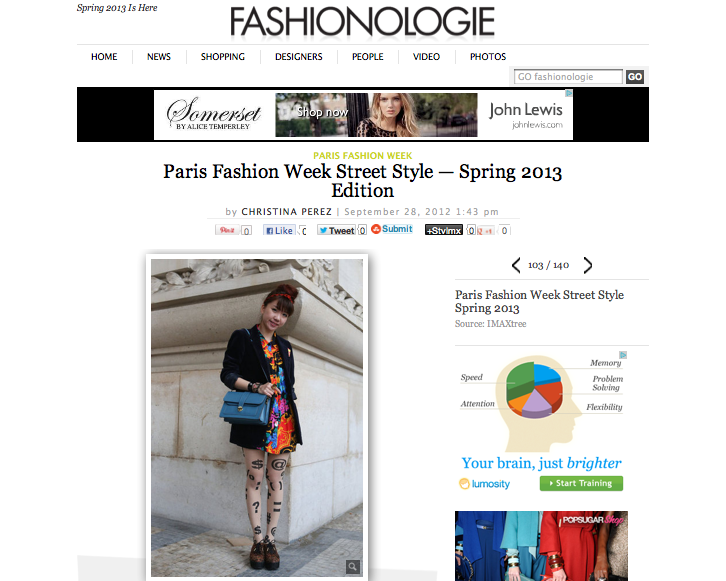Image resolution: width=726 pixels, height=581 pixels.
Task: Advance to next slideshow photo arrow
Action: [x=588, y=265]
